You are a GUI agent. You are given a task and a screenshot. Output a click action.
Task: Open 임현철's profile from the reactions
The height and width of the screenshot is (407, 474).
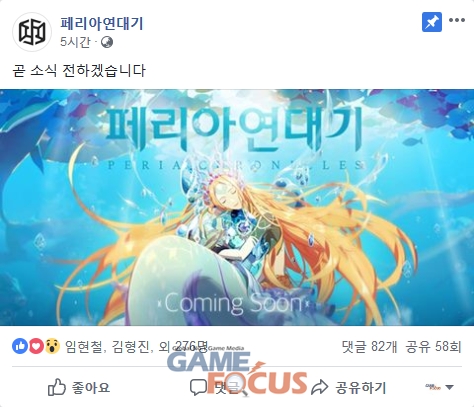click(84, 347)
